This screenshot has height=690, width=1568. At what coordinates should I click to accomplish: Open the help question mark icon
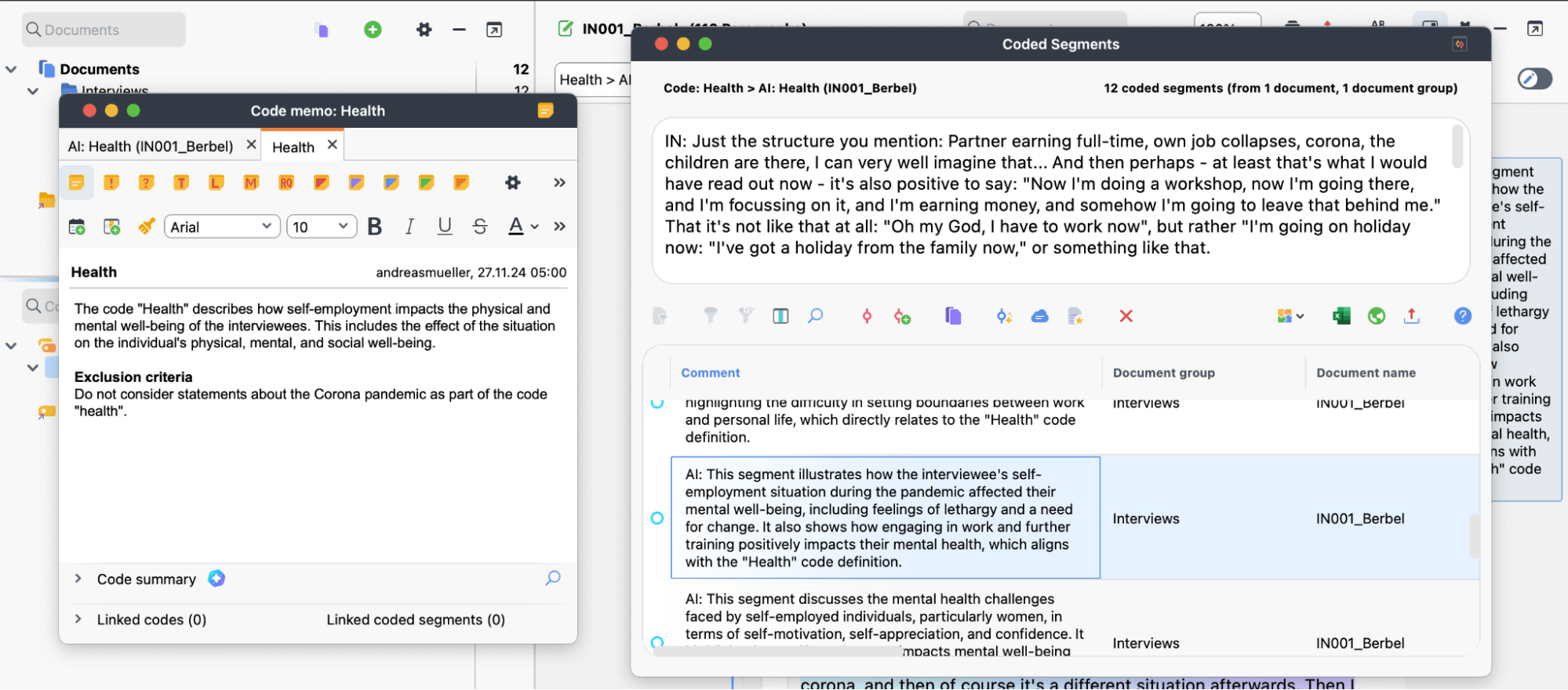click(1462, 316)
